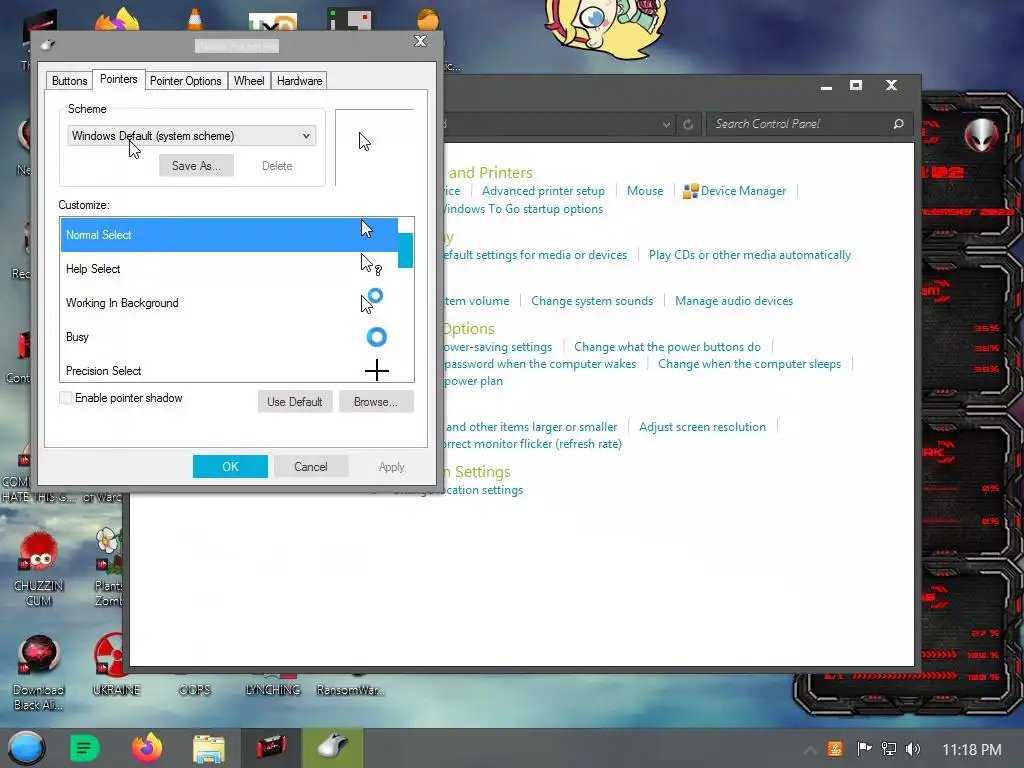
Task: Open the Pointer Options tab
Action: (x=185, y=81)
